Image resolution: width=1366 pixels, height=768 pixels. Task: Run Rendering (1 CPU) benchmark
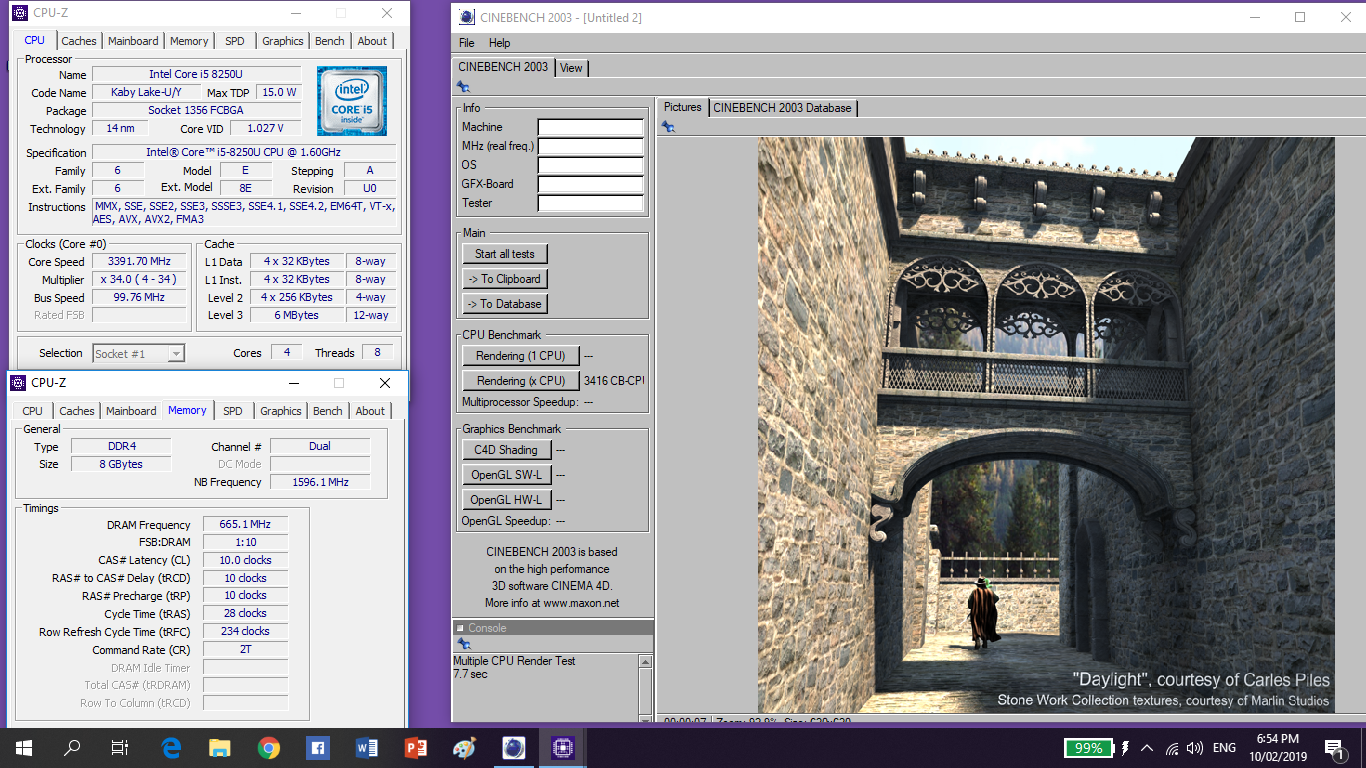(x=521, y=356)
